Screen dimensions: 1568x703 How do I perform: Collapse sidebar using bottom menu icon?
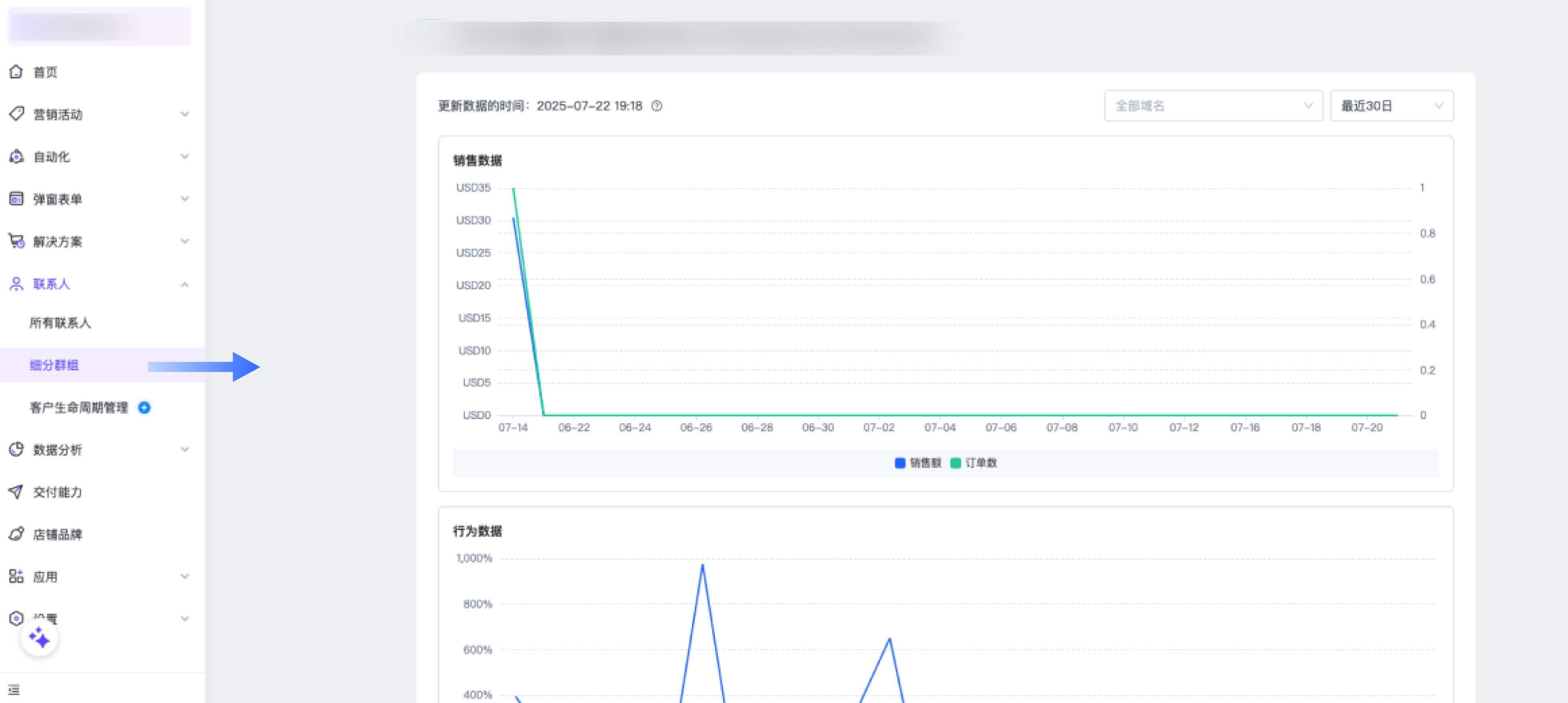(14, 689)
